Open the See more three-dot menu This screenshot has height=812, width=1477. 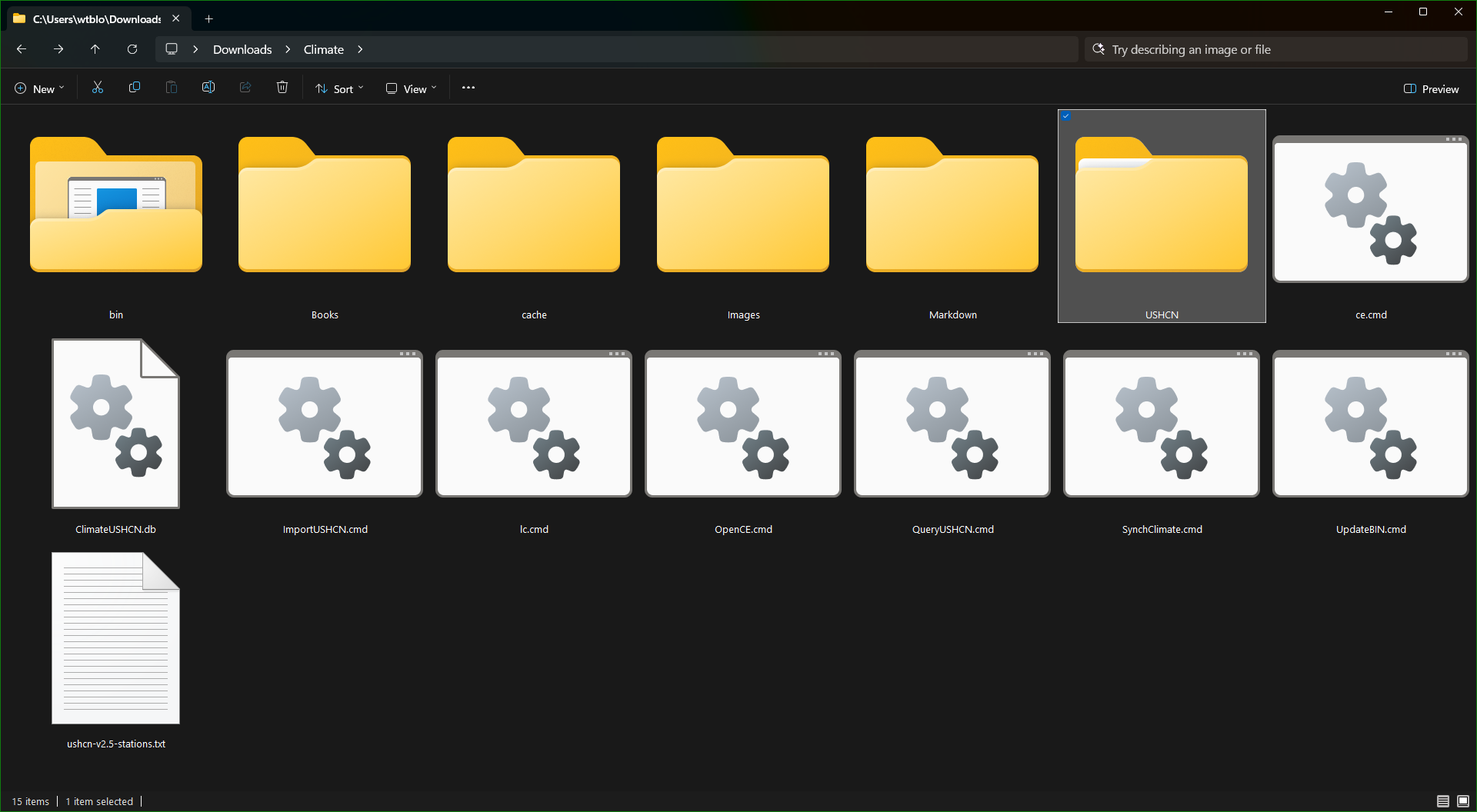(x=468, y=88)
